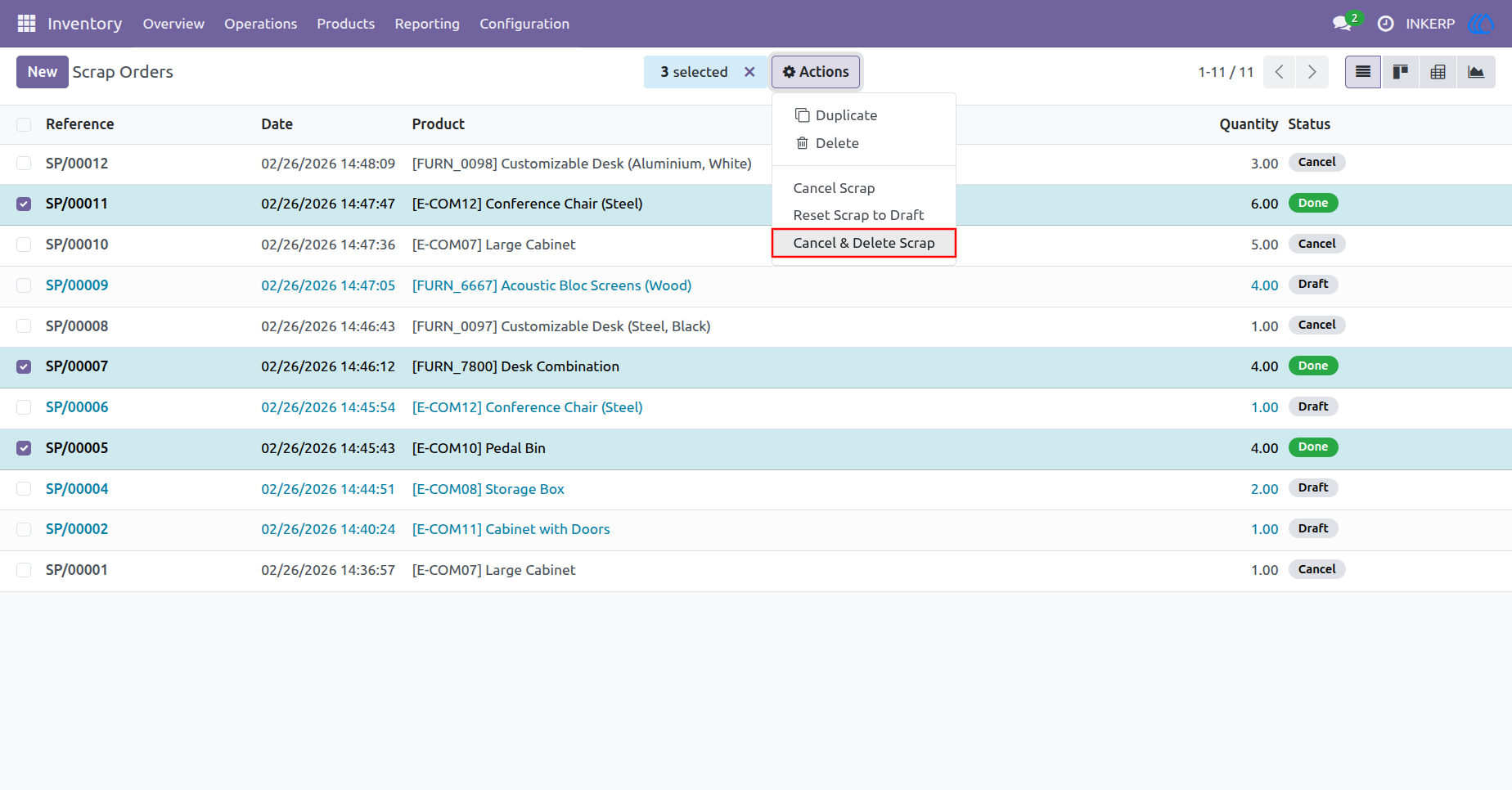Screen dimensions: 1512x790
Task: Open the Configuration menu
Action: (x=524, y=24)
